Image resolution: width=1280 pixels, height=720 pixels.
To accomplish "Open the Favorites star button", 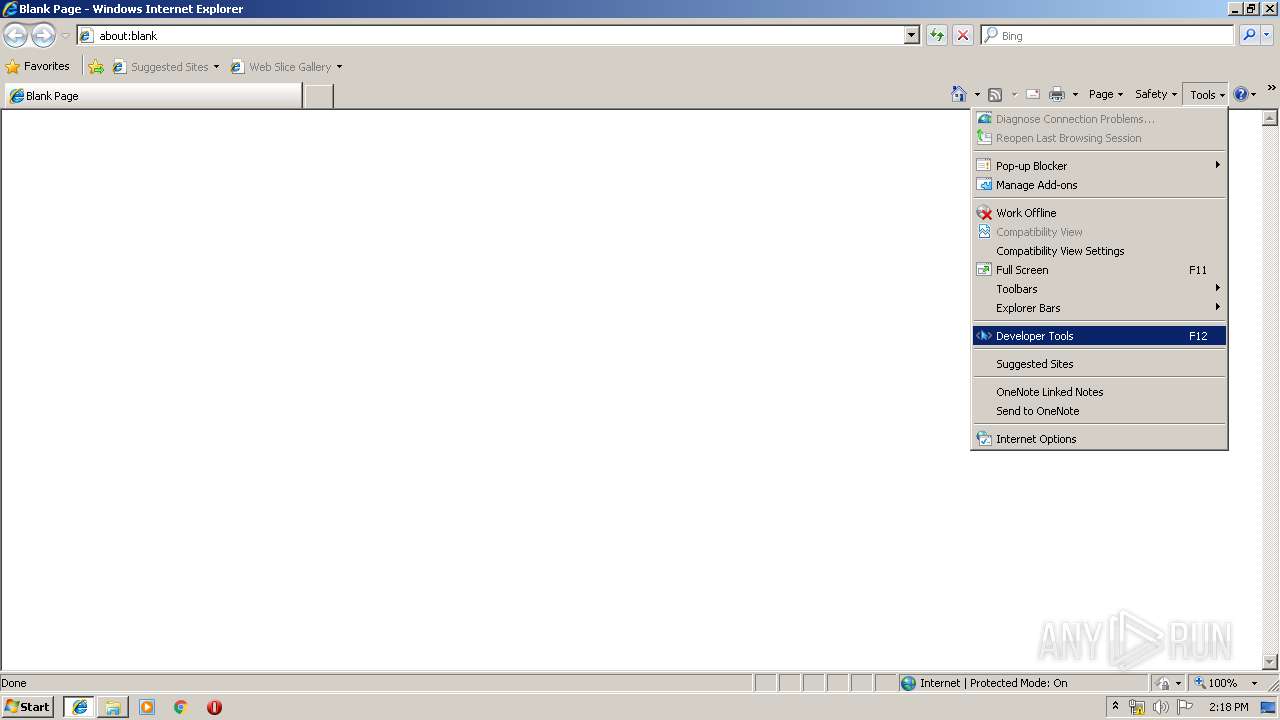I will (38, 67).
